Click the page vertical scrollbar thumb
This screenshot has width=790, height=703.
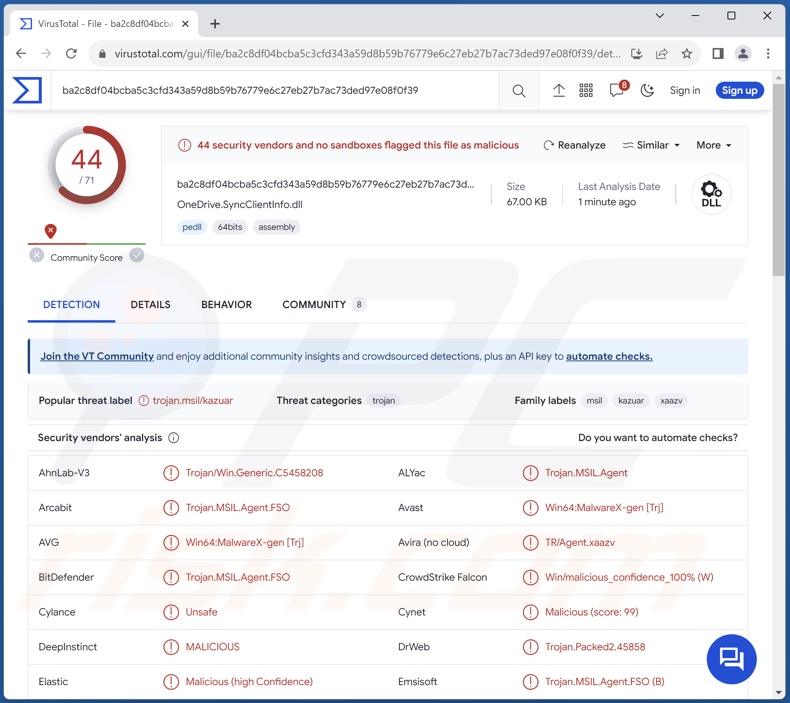779,180
